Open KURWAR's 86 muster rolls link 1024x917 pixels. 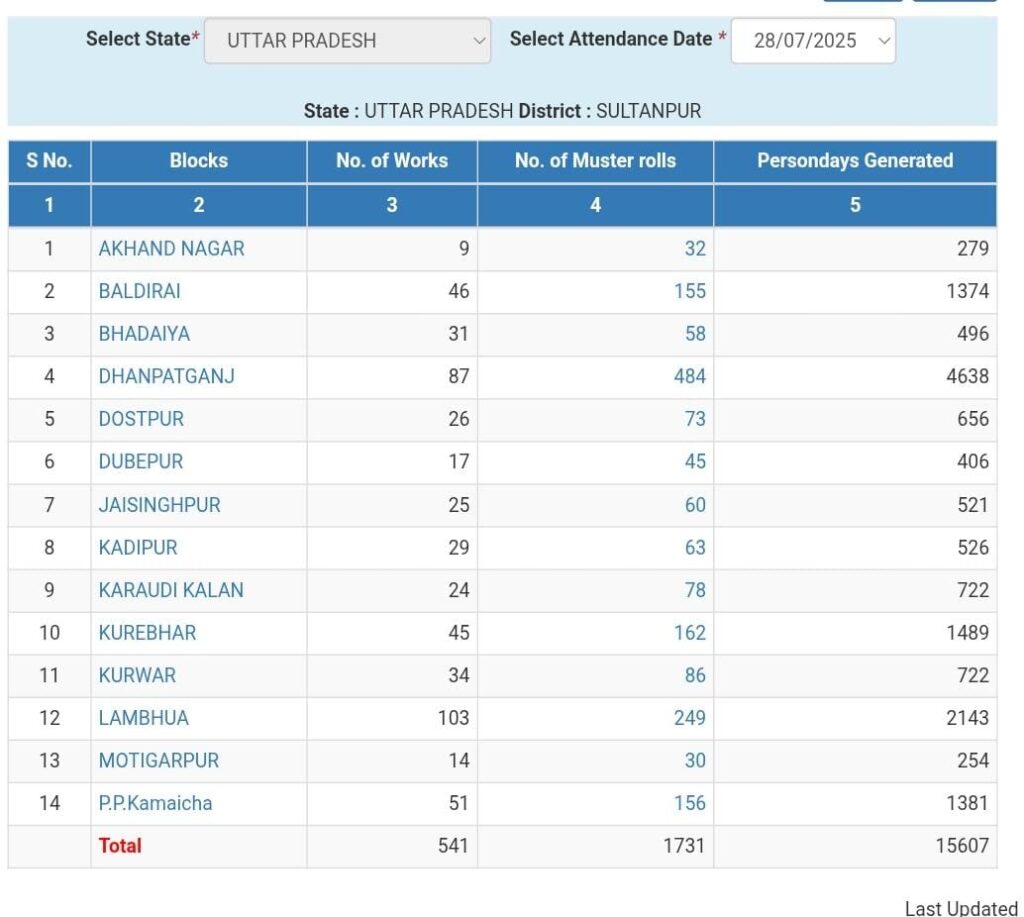[695, 675]
